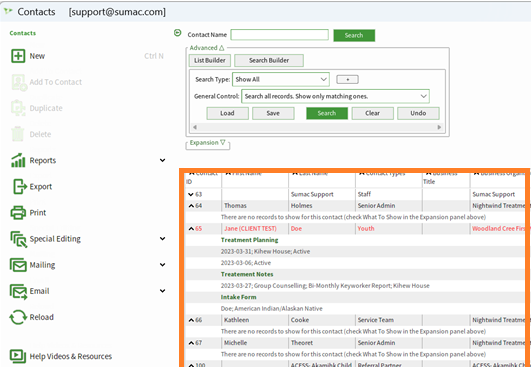
Task: Collapse contact row 67 Michelle Theoret
Action: tap(191, 343)
